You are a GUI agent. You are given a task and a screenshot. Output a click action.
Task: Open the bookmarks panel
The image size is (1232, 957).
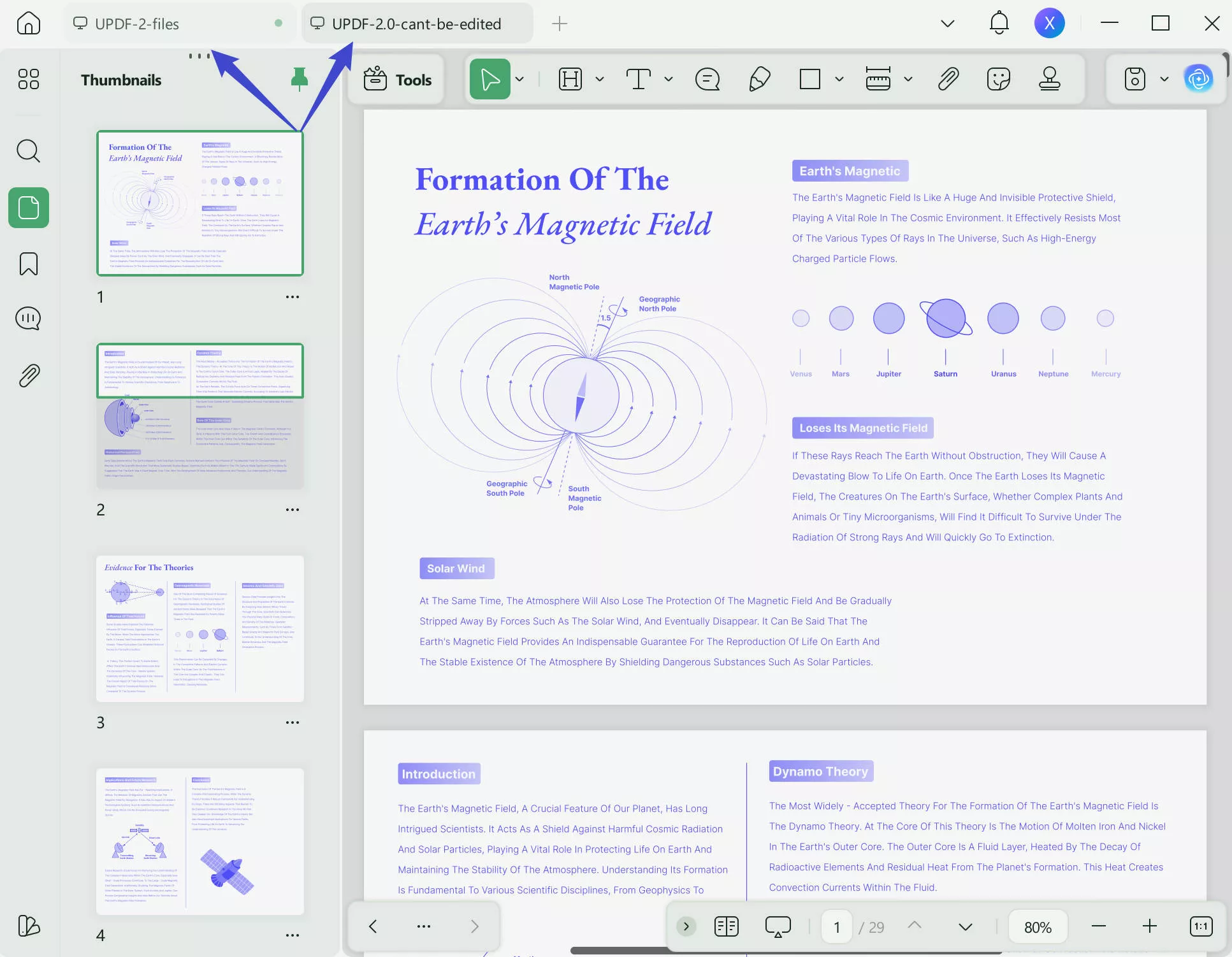[x=28, y=264]
